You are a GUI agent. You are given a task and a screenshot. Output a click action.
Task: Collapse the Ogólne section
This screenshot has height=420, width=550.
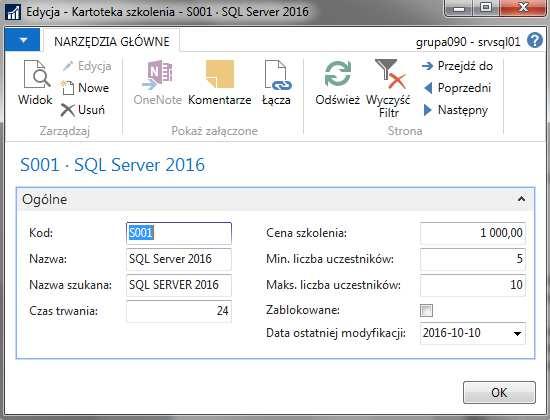(x=521, y=199)
